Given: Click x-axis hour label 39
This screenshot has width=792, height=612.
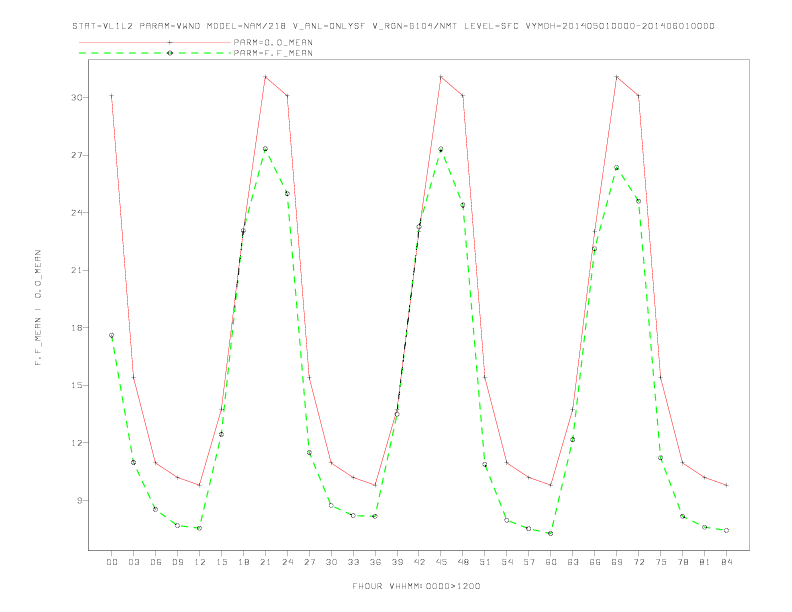Looking at the screenshot, I should (397, 562).
